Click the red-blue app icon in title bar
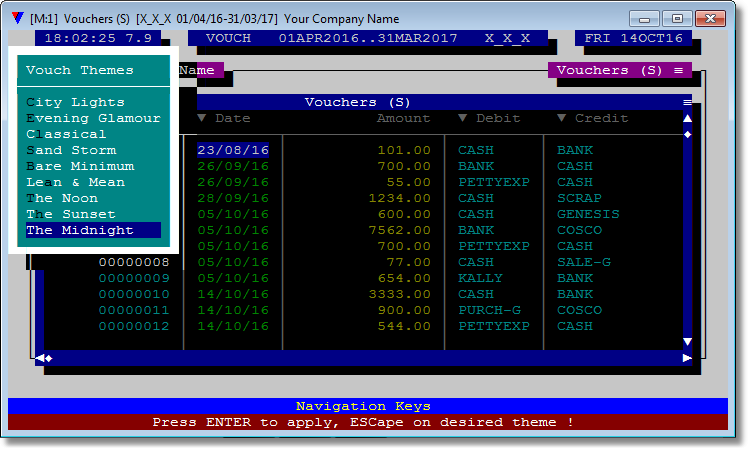This screenshot has width=748, height=450. click(x=18, y=19)
